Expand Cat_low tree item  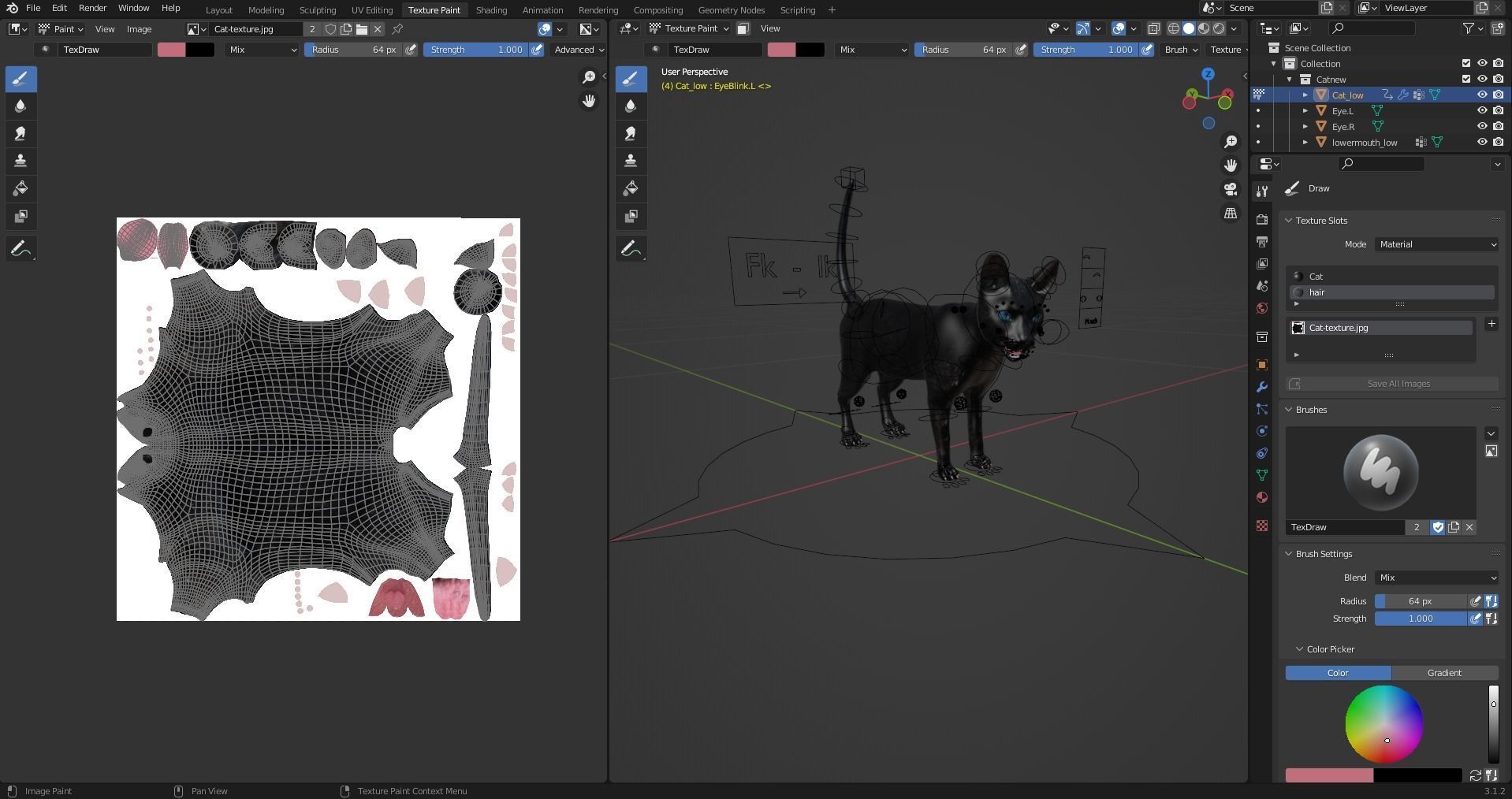[1305, 95]
